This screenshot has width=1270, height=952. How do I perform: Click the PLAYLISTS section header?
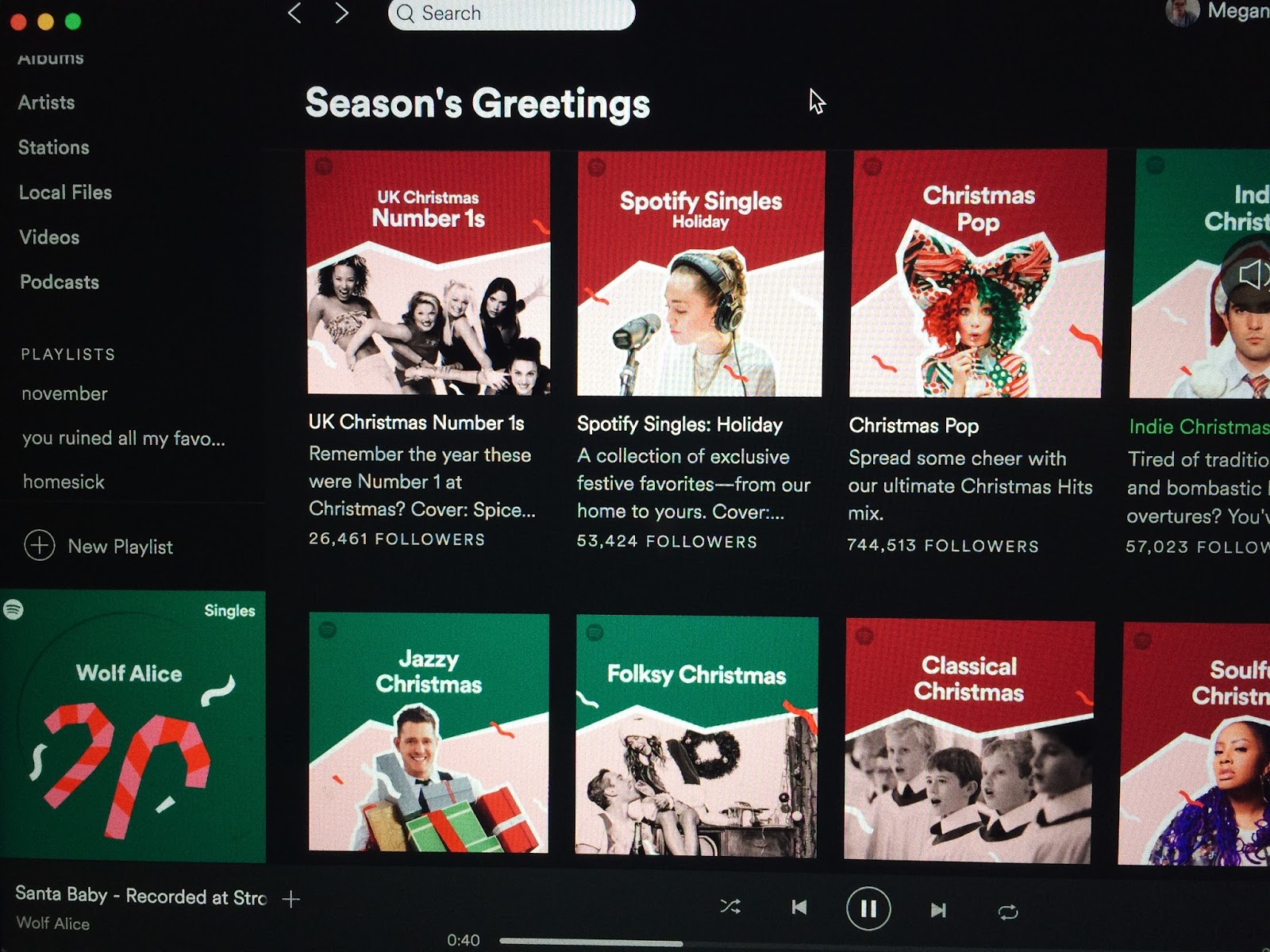click(x=68, y=355)
